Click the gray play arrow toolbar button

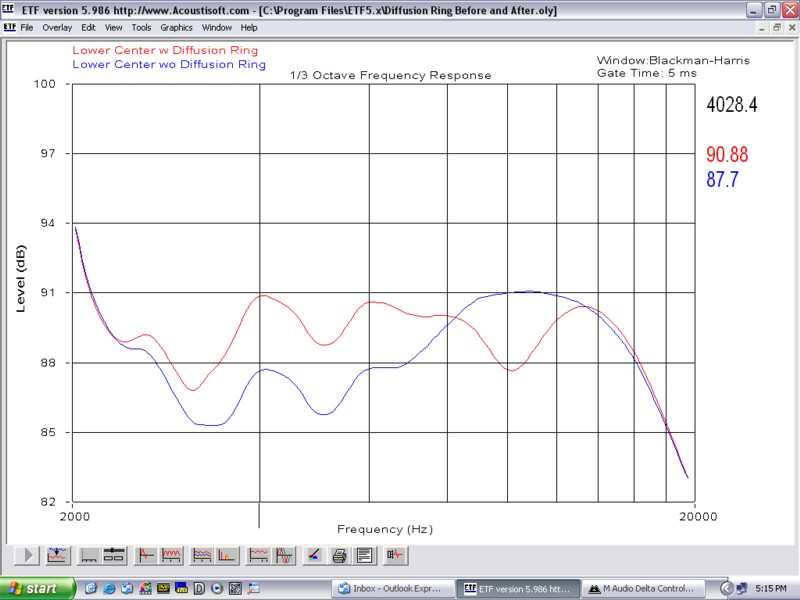tap(28, 555)
